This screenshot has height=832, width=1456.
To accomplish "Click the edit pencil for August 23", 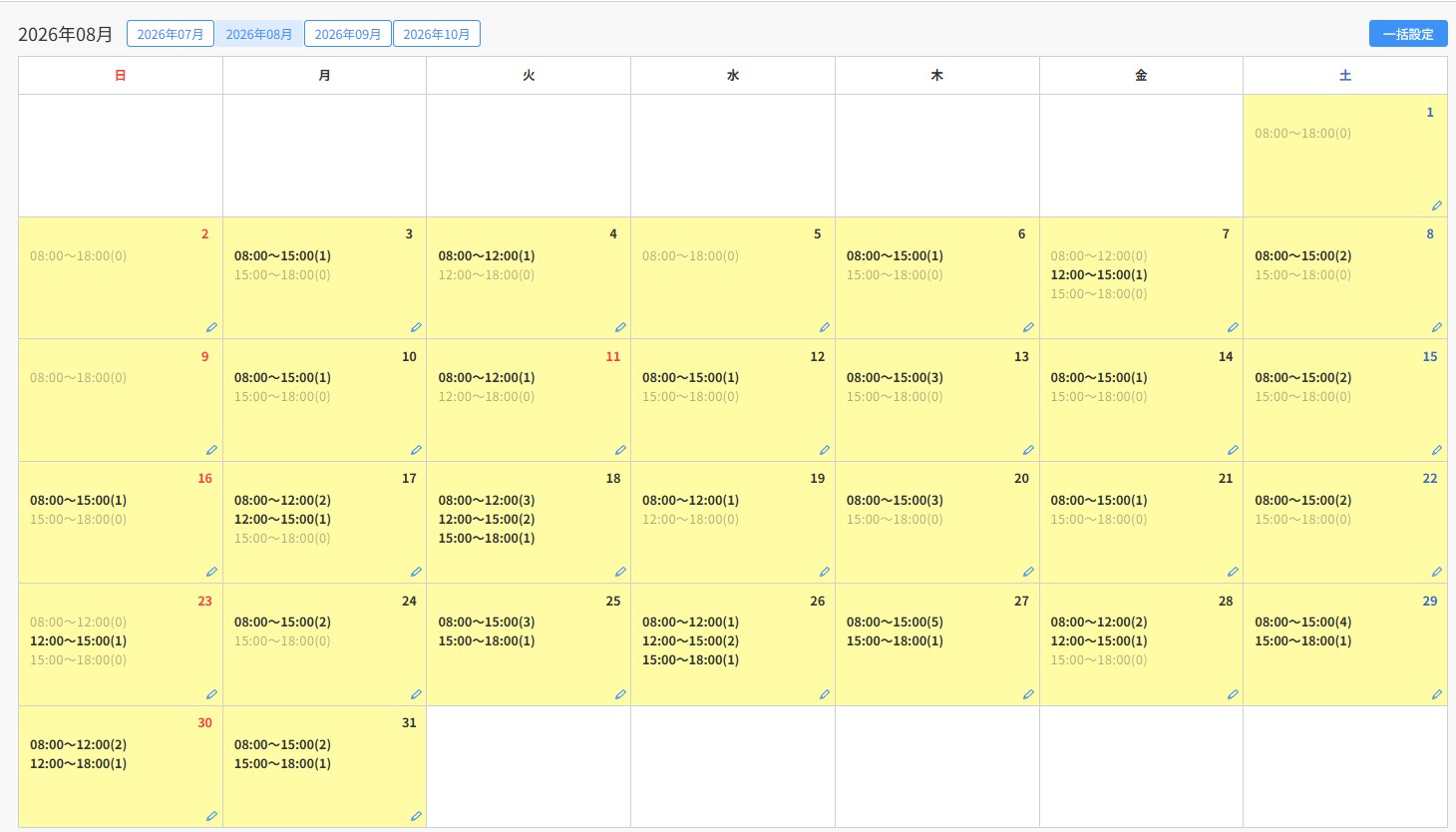I will 211,694.
